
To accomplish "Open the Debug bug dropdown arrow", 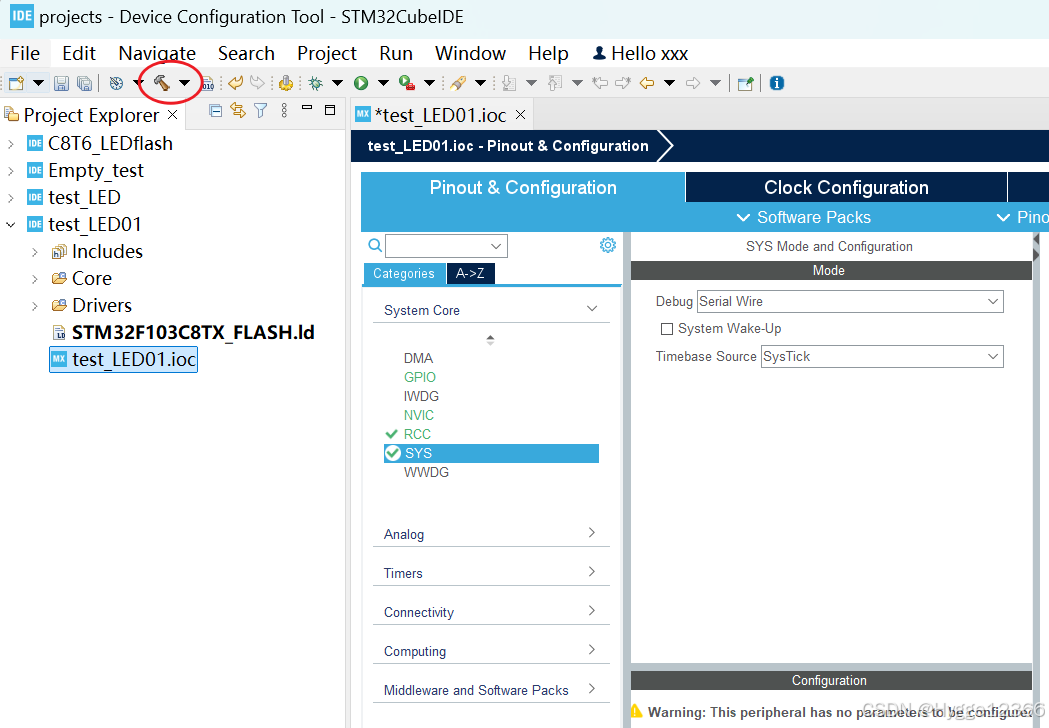I will pos(338,83).
